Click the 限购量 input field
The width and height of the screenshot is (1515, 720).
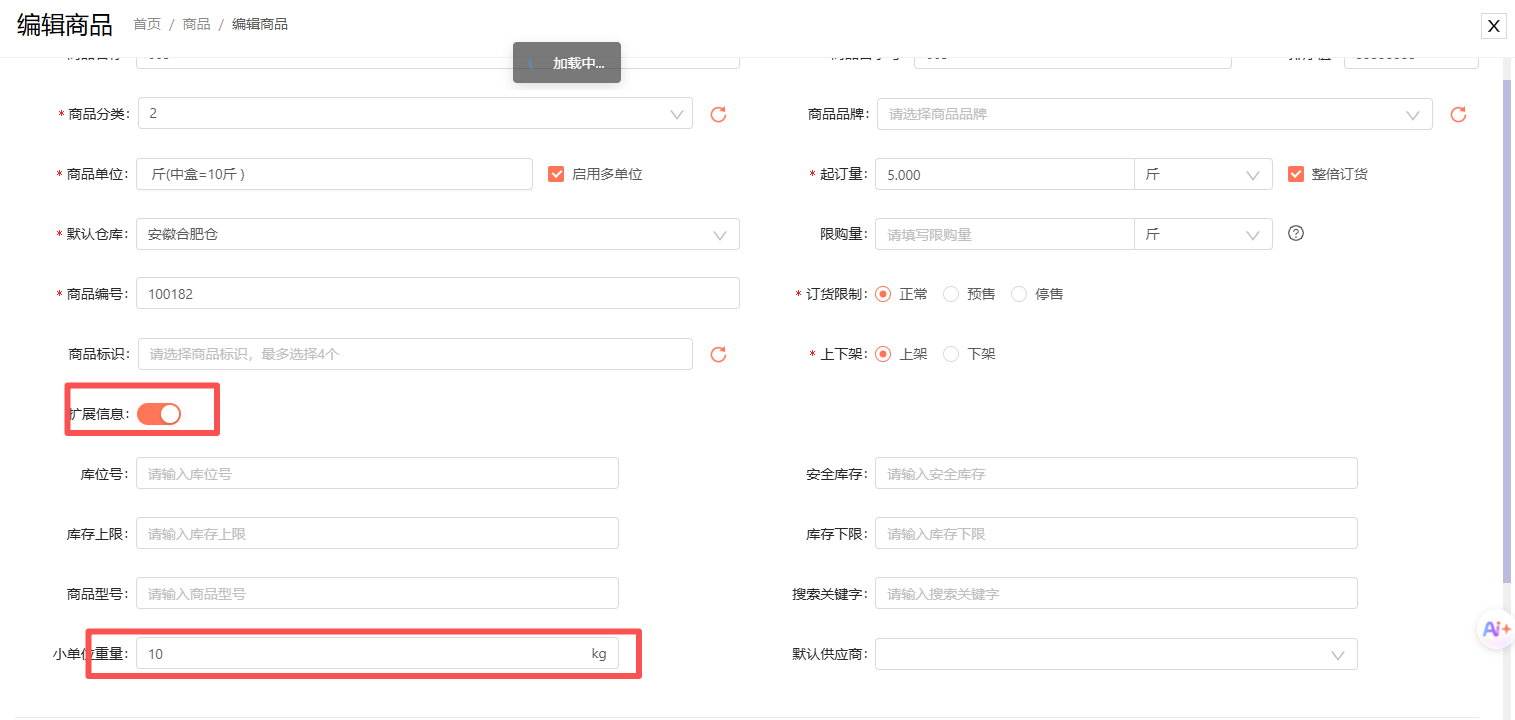[x=1005, y=234]
